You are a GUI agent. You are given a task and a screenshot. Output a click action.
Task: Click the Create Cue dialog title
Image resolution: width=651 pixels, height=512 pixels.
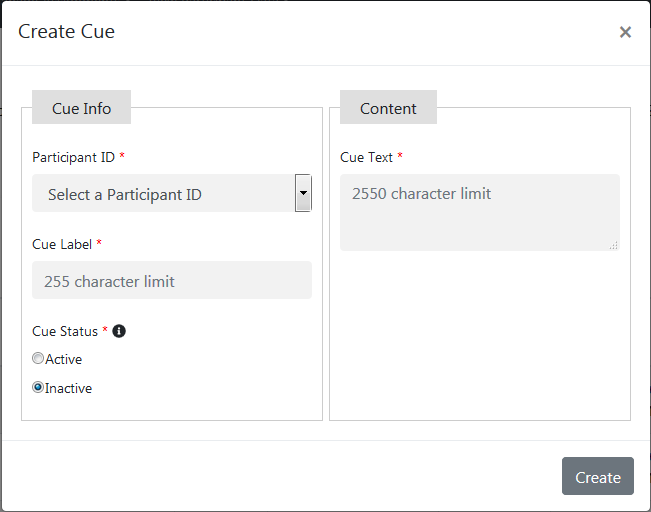pyautogui.click(x=67, y=32)
